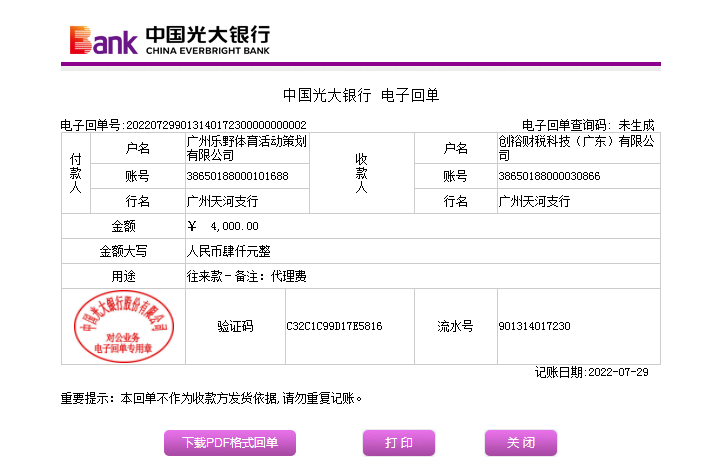This screenshot has width=712, height=470.
Task: Click the amount value ¥ 4,000.00
Action: point(223,226)
